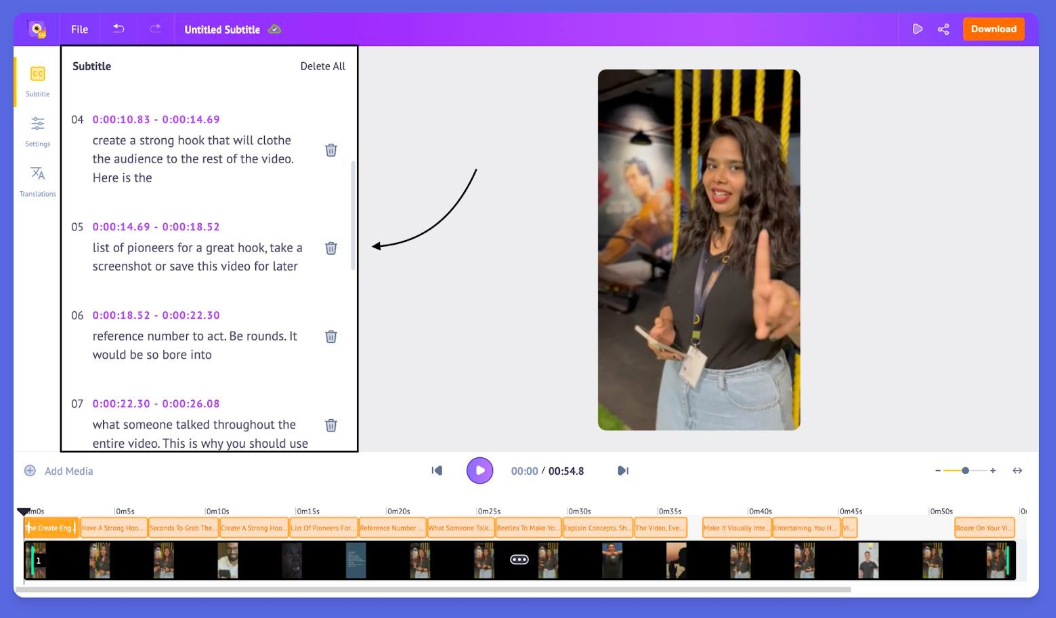Open the Subtitle panel in the sidebar
The image size is (1056, 618).
pyautogui.click(x=38, y=81)
